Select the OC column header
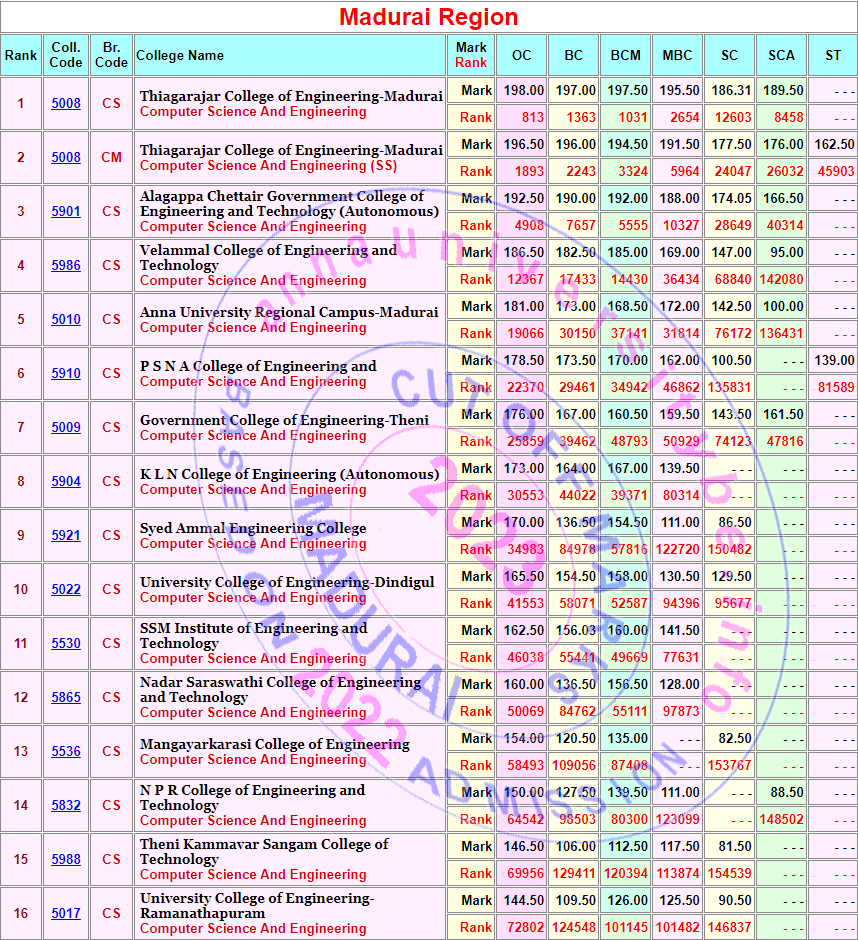858x940 pixels. [x=521, y=55]
